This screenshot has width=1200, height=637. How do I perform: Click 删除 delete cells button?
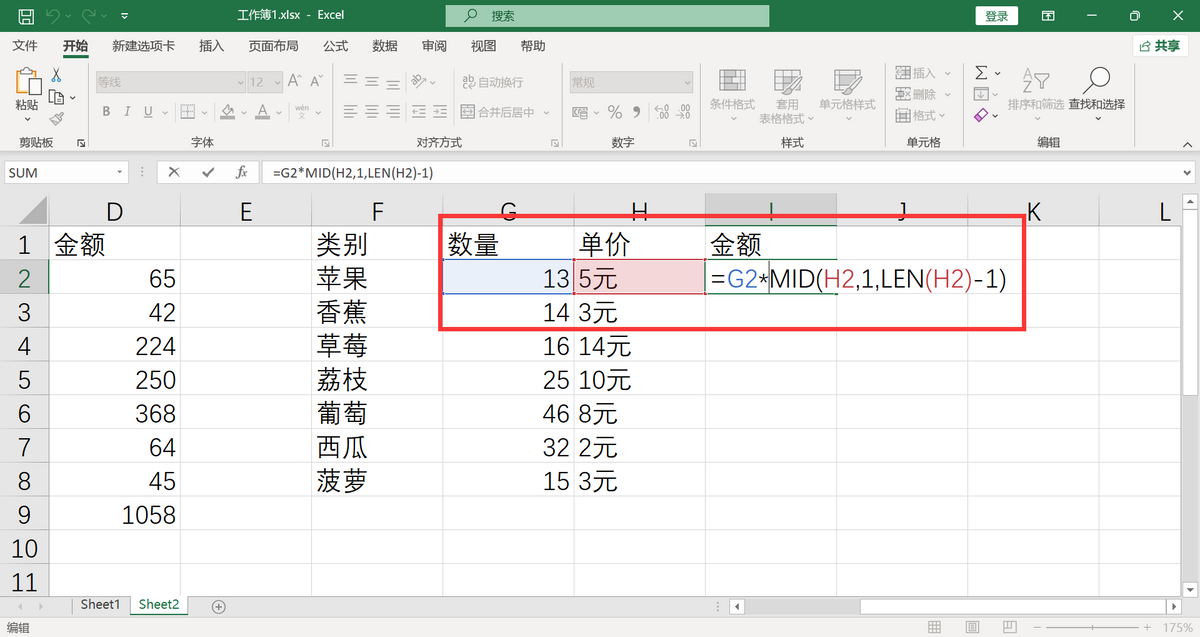917,95
